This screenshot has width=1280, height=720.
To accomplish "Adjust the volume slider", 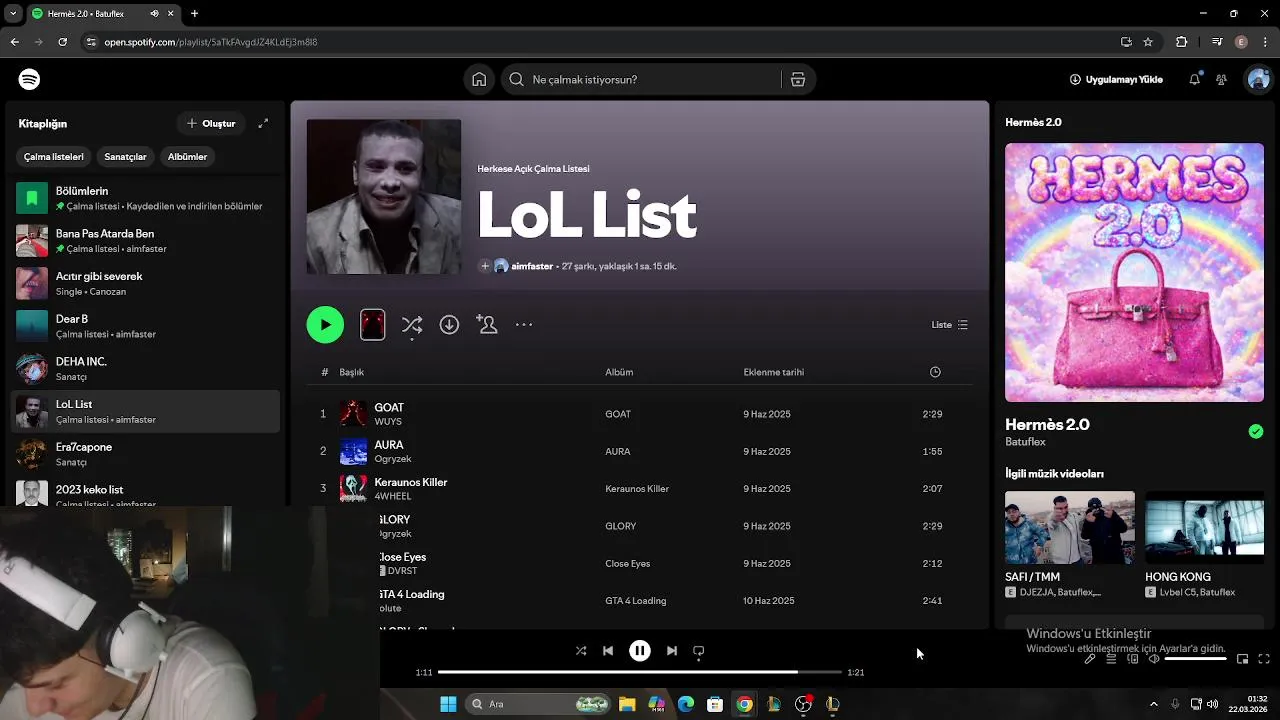I will coord(1195,659).
